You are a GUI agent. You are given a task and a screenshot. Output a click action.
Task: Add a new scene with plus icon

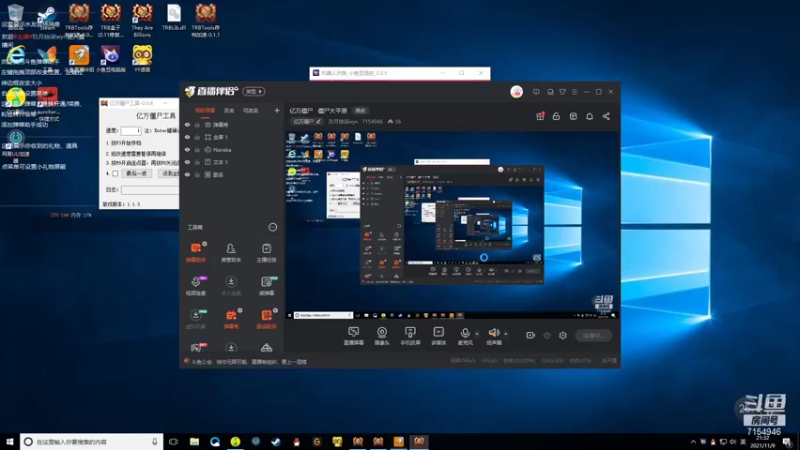point(277,110)
